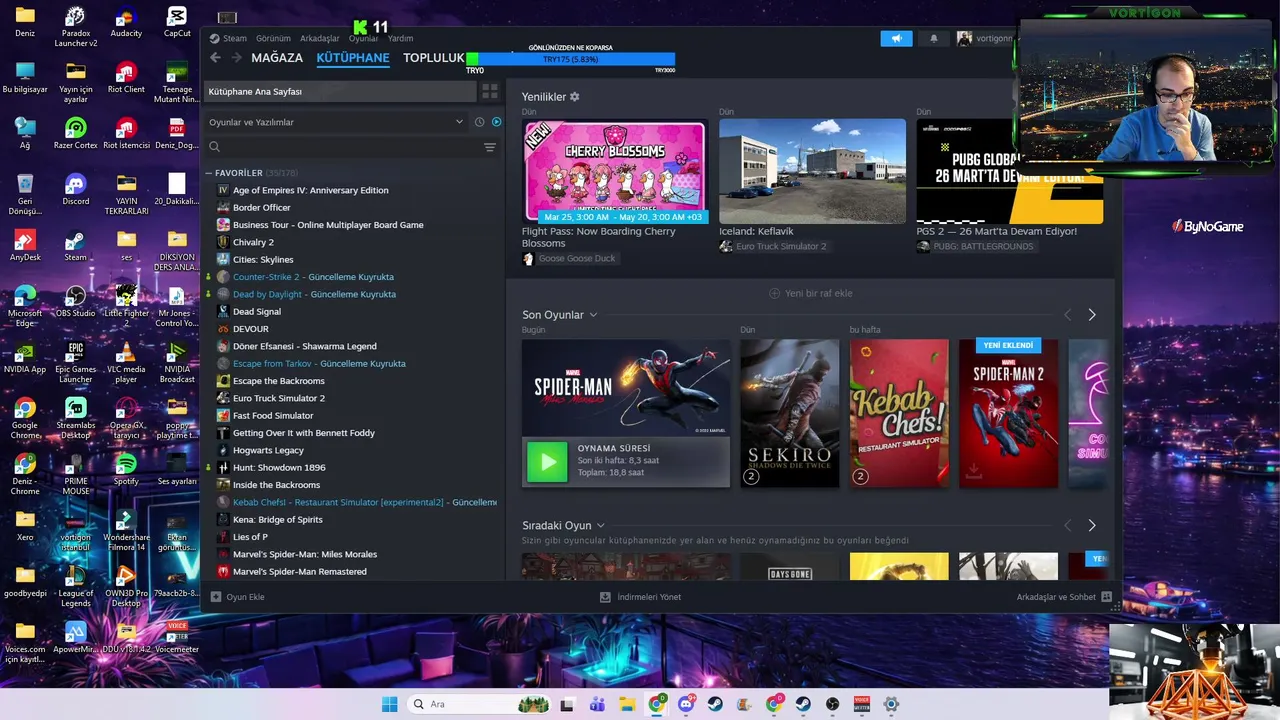Open the Görünüm menu
This screenshot has width=1280, height=720.
click(x=273, y=38)
